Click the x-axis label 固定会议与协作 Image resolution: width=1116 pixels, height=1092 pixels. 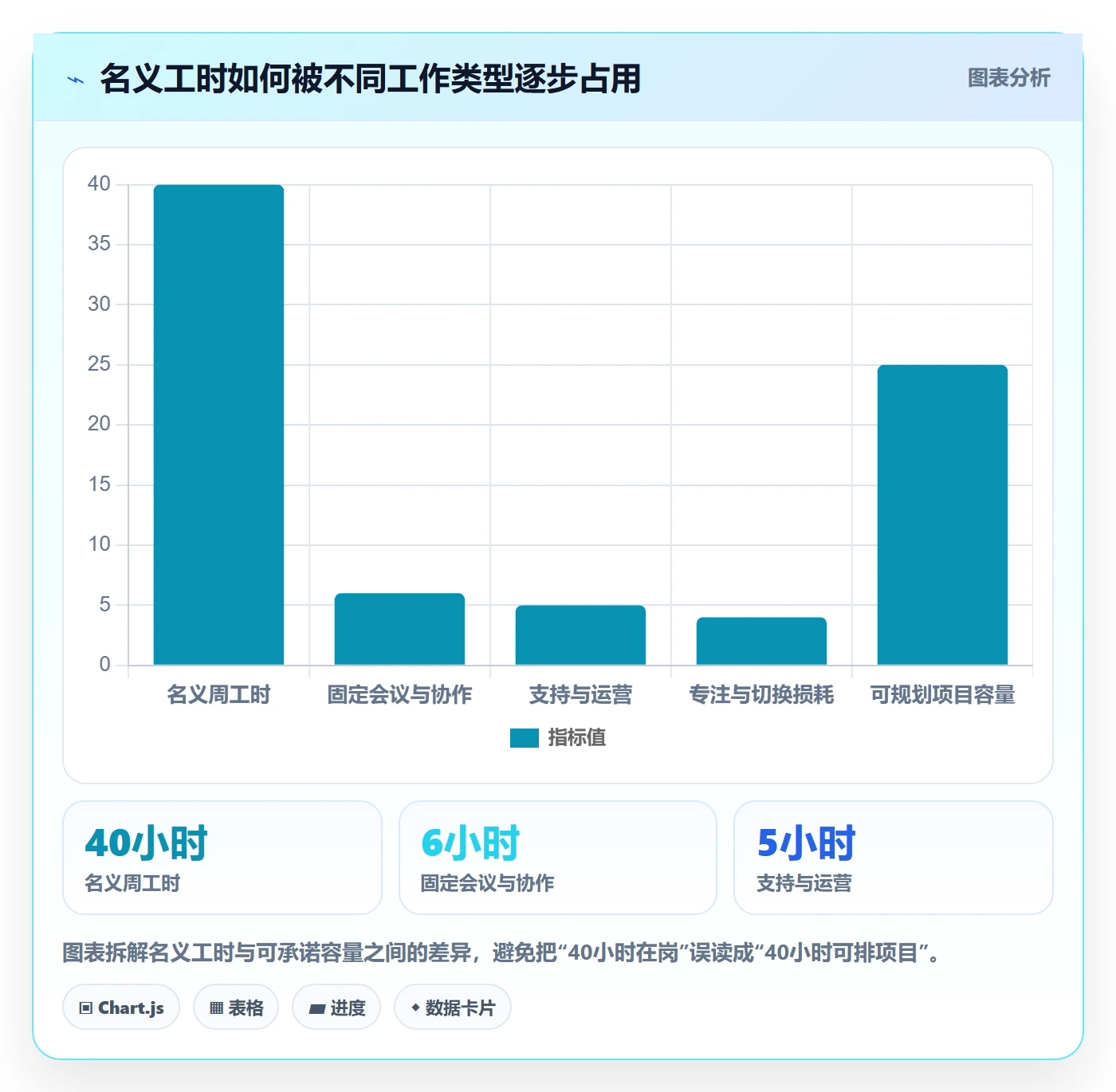click(399, 695)
